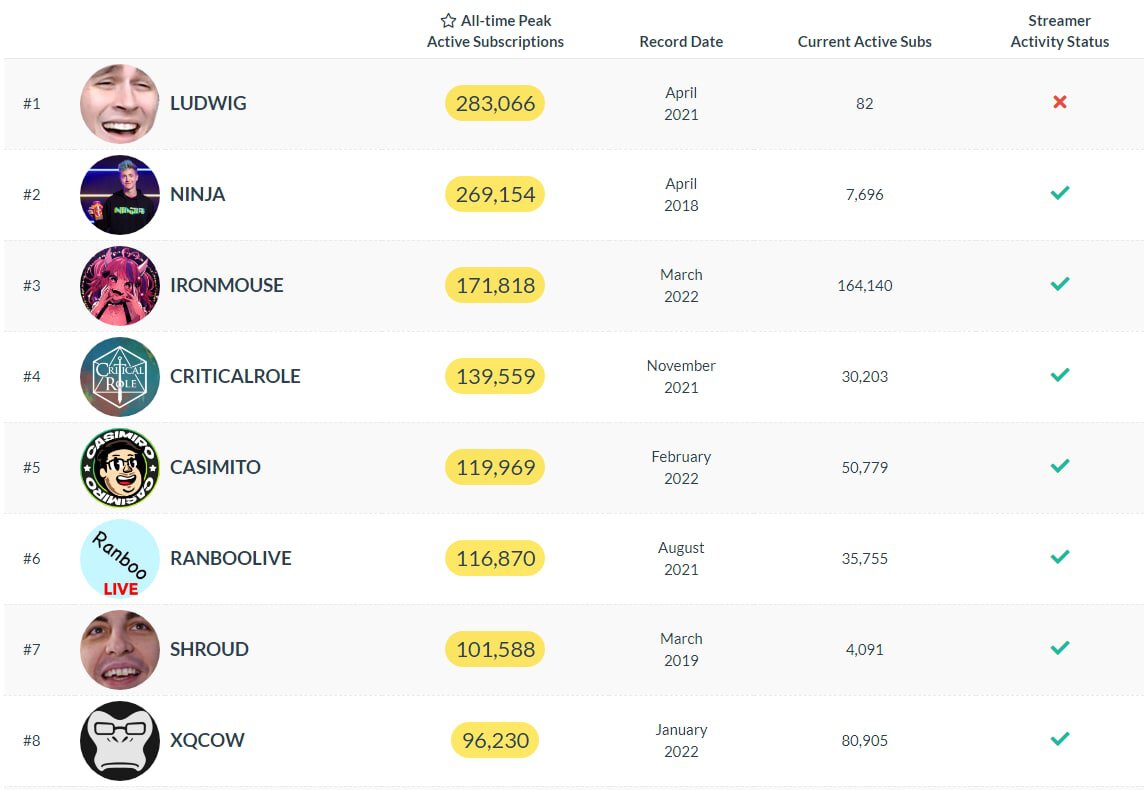The width and height of the screenshot is (1147, 790).
Task: Click Ninja's green activity checkmark
Action: coord(1060,193)
